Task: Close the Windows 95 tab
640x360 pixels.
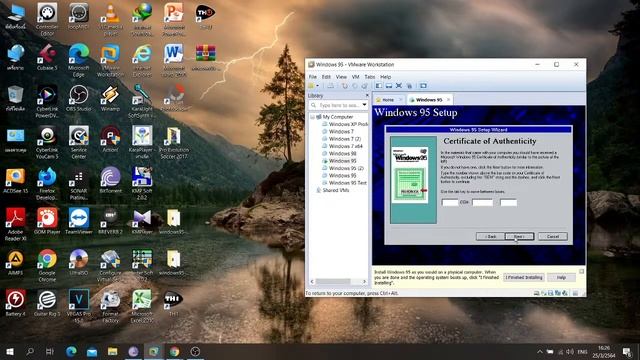Action: 449,100
